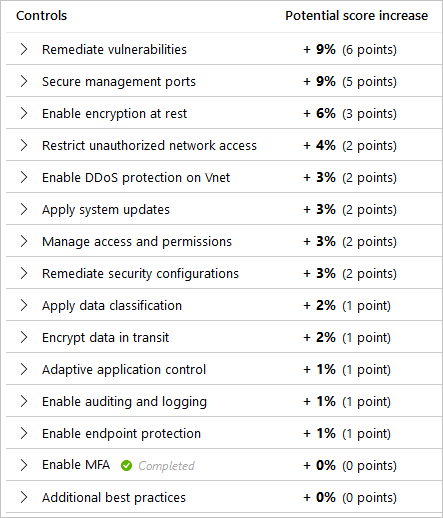Sort by the Controls column header
This screenshot has height=518, width=443.
point(41,16)
